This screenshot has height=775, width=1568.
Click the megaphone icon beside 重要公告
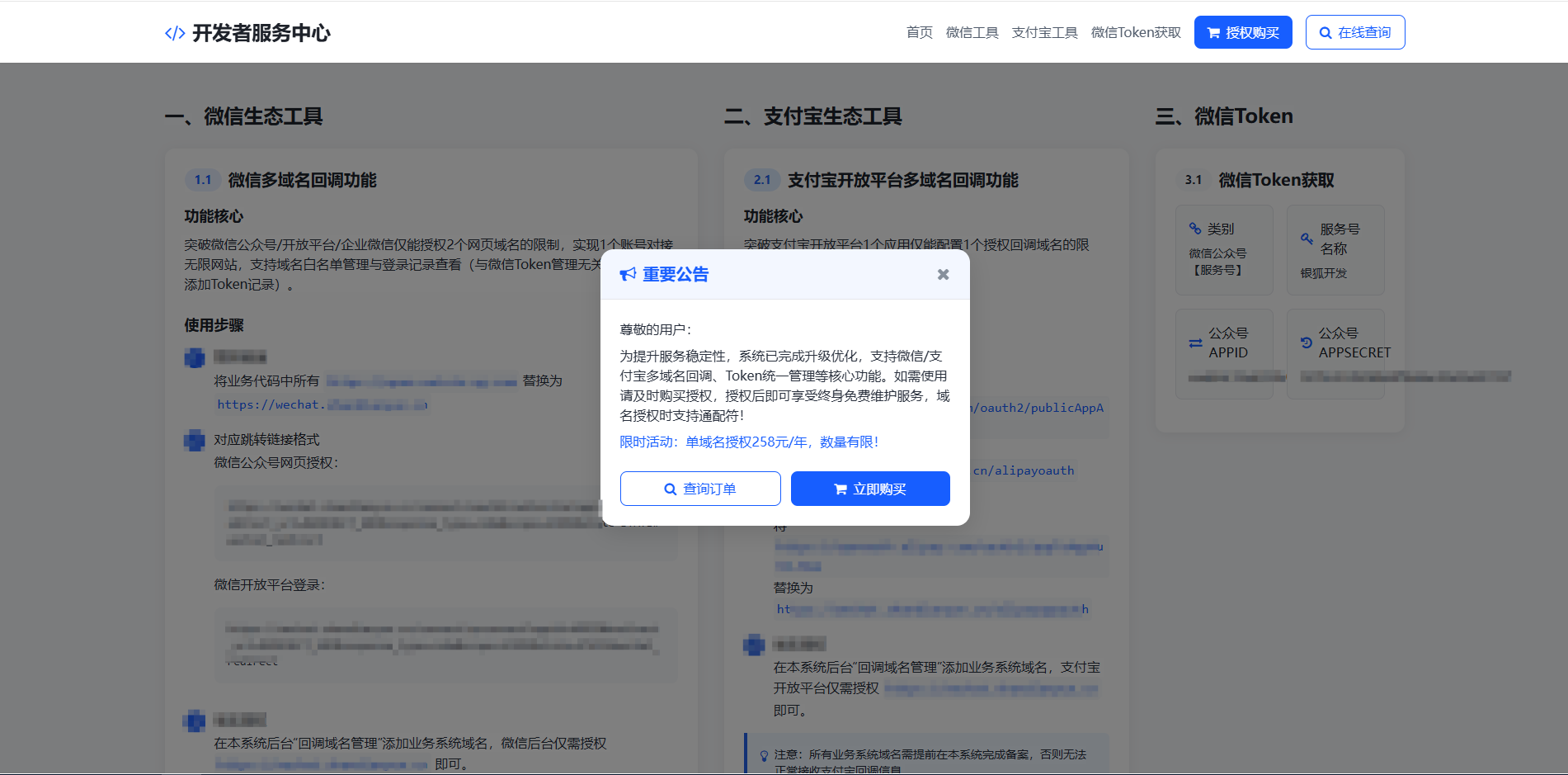pyautogui.click(x=629, y=273)
